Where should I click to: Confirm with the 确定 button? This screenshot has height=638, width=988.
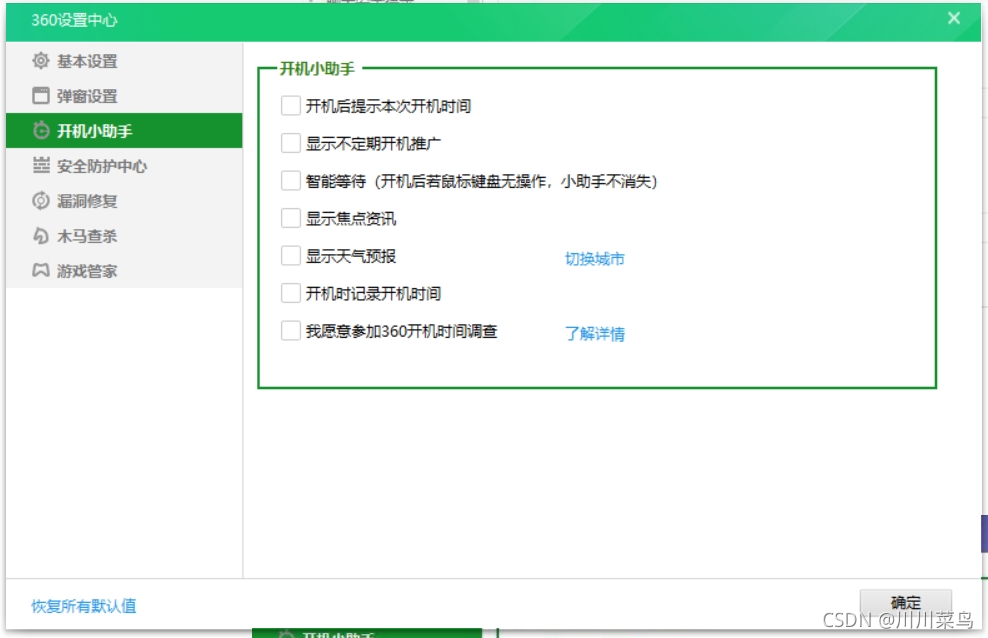[905, 603]
